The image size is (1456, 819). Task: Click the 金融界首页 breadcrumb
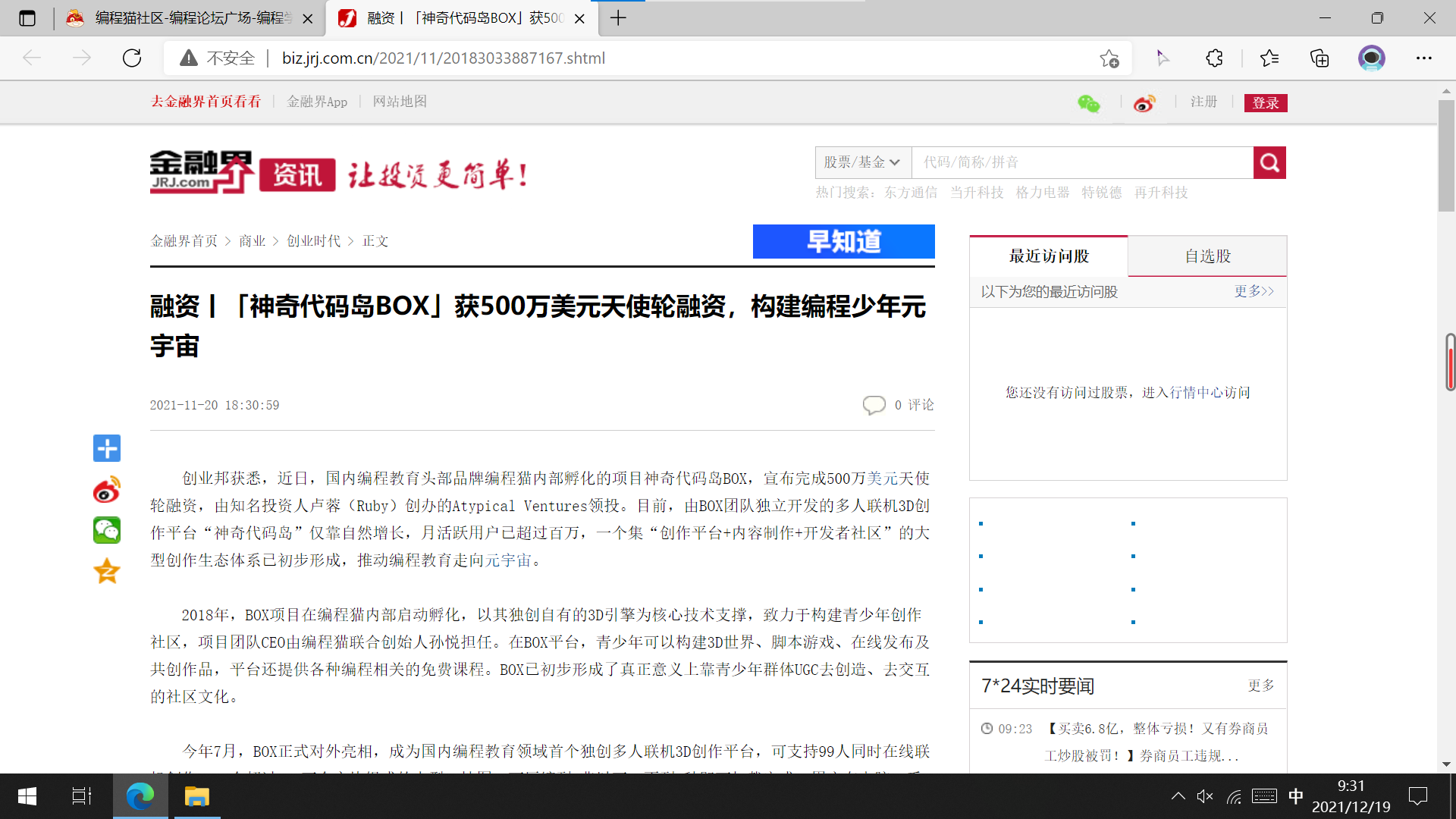click(184, 241)
